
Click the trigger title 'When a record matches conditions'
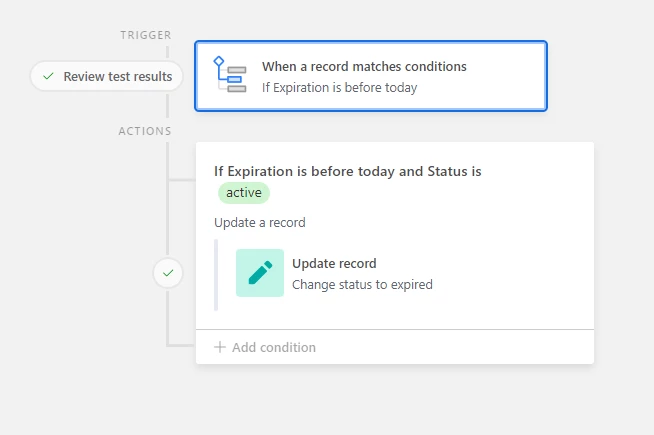364,66
